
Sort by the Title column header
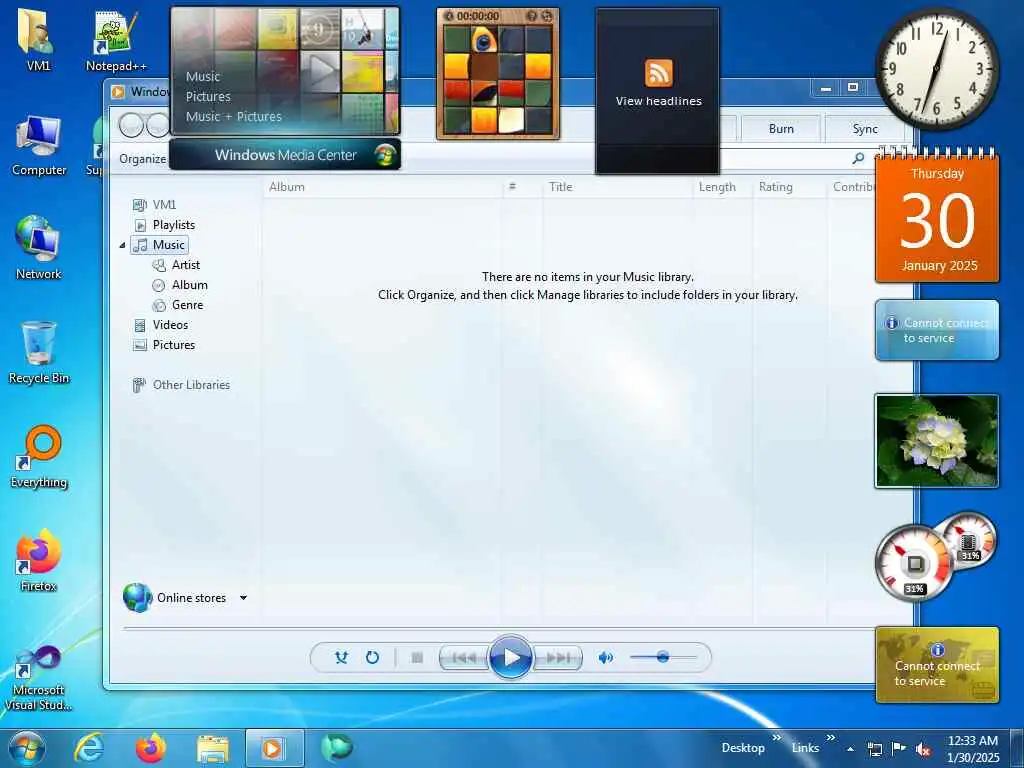(616, 187)
